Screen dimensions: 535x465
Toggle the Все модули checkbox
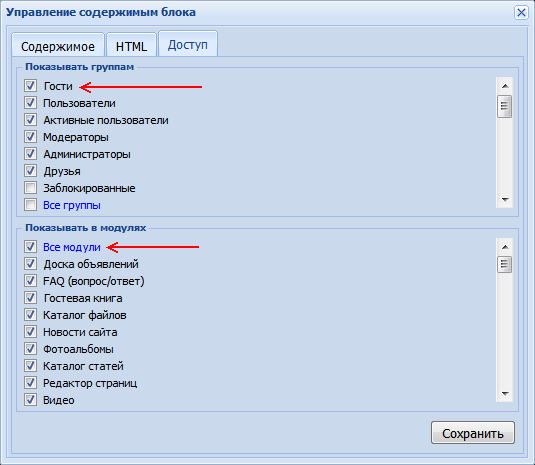click(x=30, y=247)
